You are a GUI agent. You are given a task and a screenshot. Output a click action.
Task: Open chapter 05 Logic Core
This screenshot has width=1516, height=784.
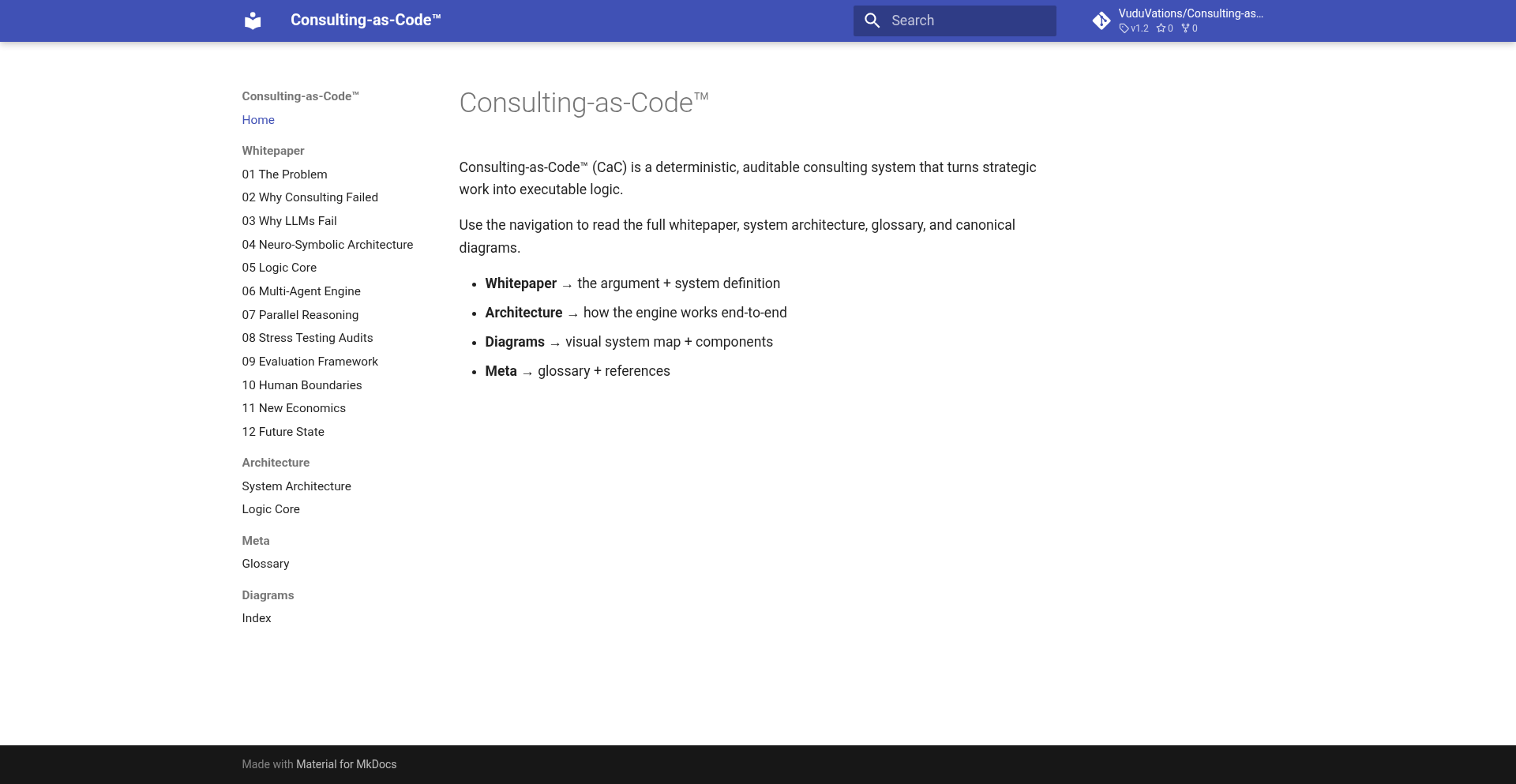click(x=279, y=268)
